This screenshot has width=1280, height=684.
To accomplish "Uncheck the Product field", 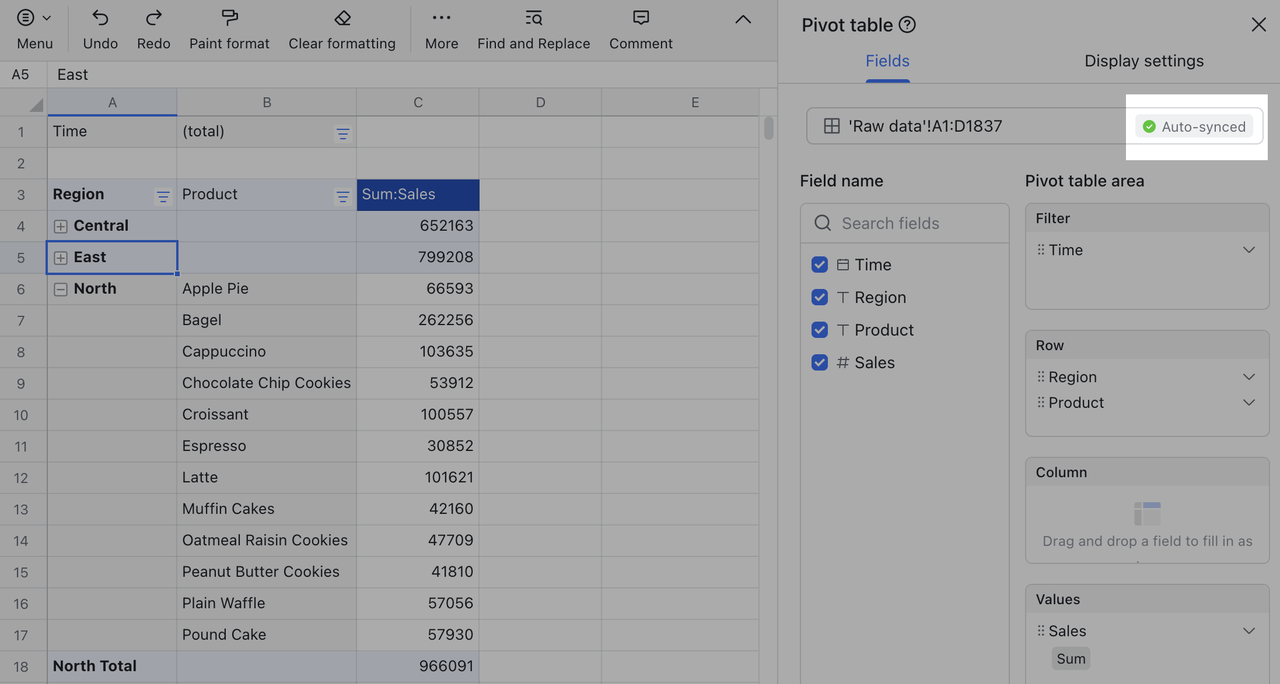I will click(x=820, y=329).
